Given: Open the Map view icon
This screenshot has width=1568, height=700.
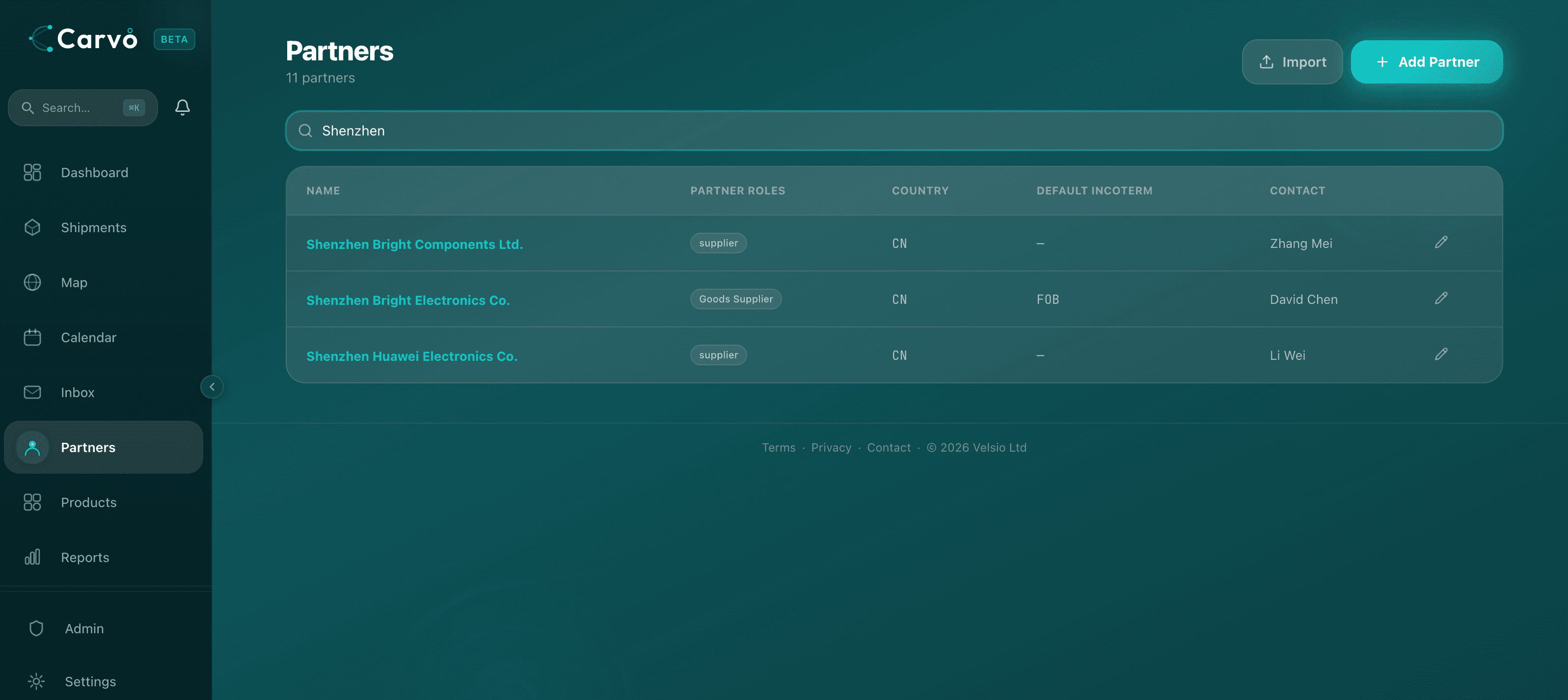Looking at the screenshot, I should tap(33, 282).
